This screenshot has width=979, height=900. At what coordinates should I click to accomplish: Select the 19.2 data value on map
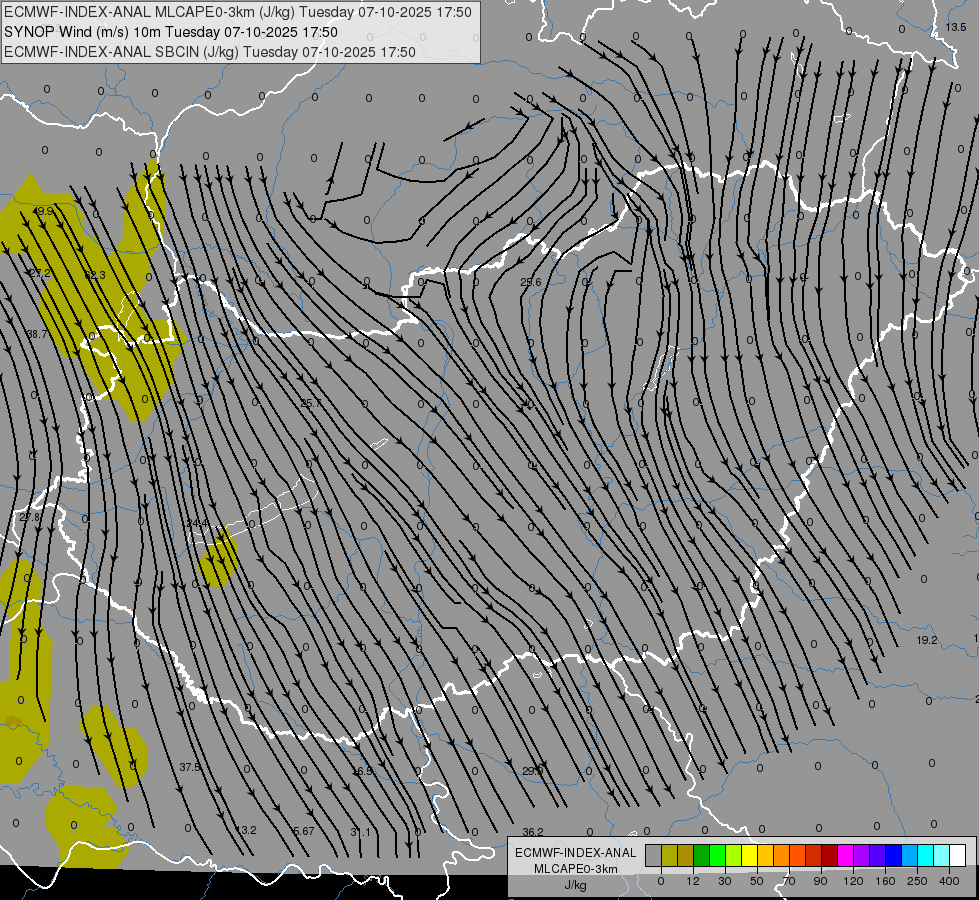927,640
